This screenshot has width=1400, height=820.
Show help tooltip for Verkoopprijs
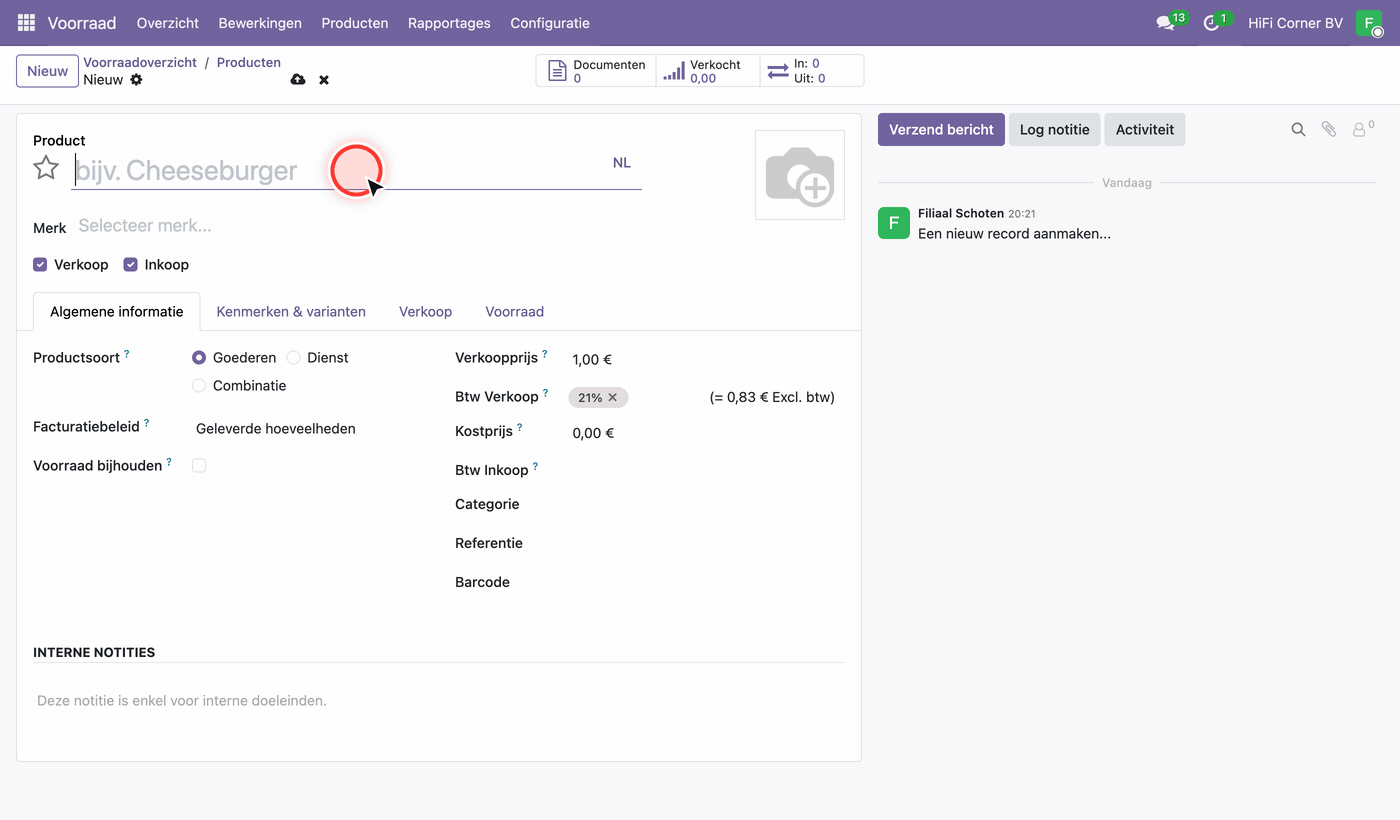click(545, 354)
